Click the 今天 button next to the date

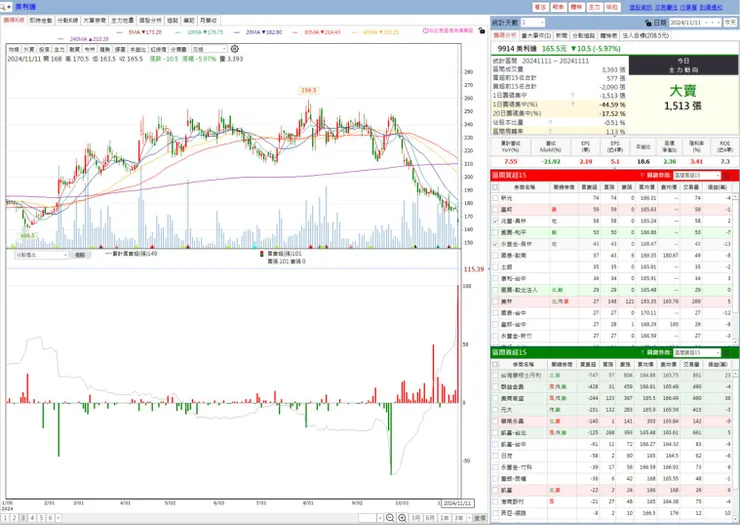(x=730, y=23)
